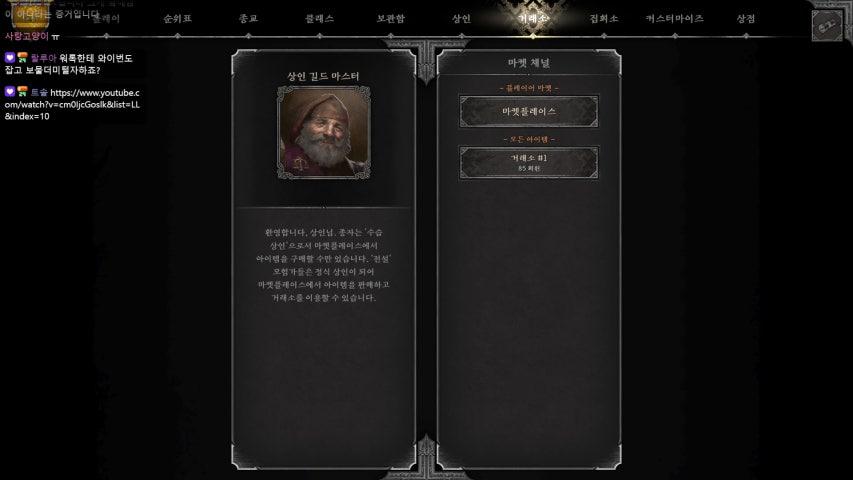
Task: Open the 상점 shop tab
Action: point(746,19)
